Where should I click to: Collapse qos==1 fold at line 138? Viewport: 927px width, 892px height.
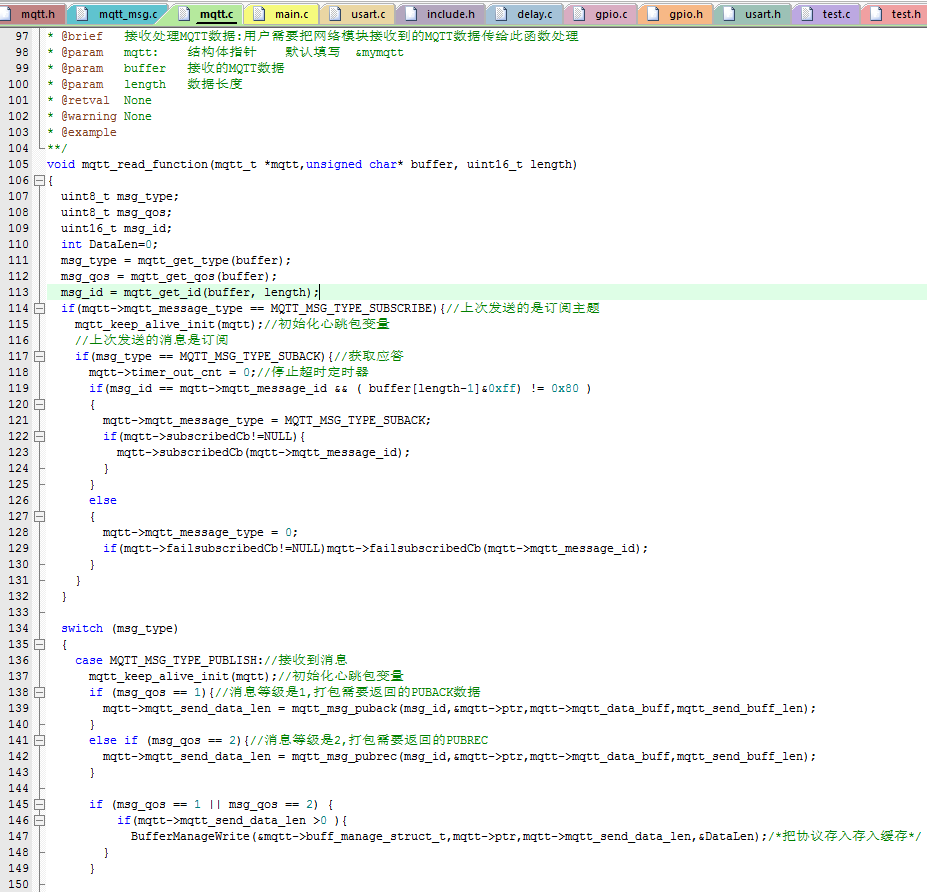40,692
